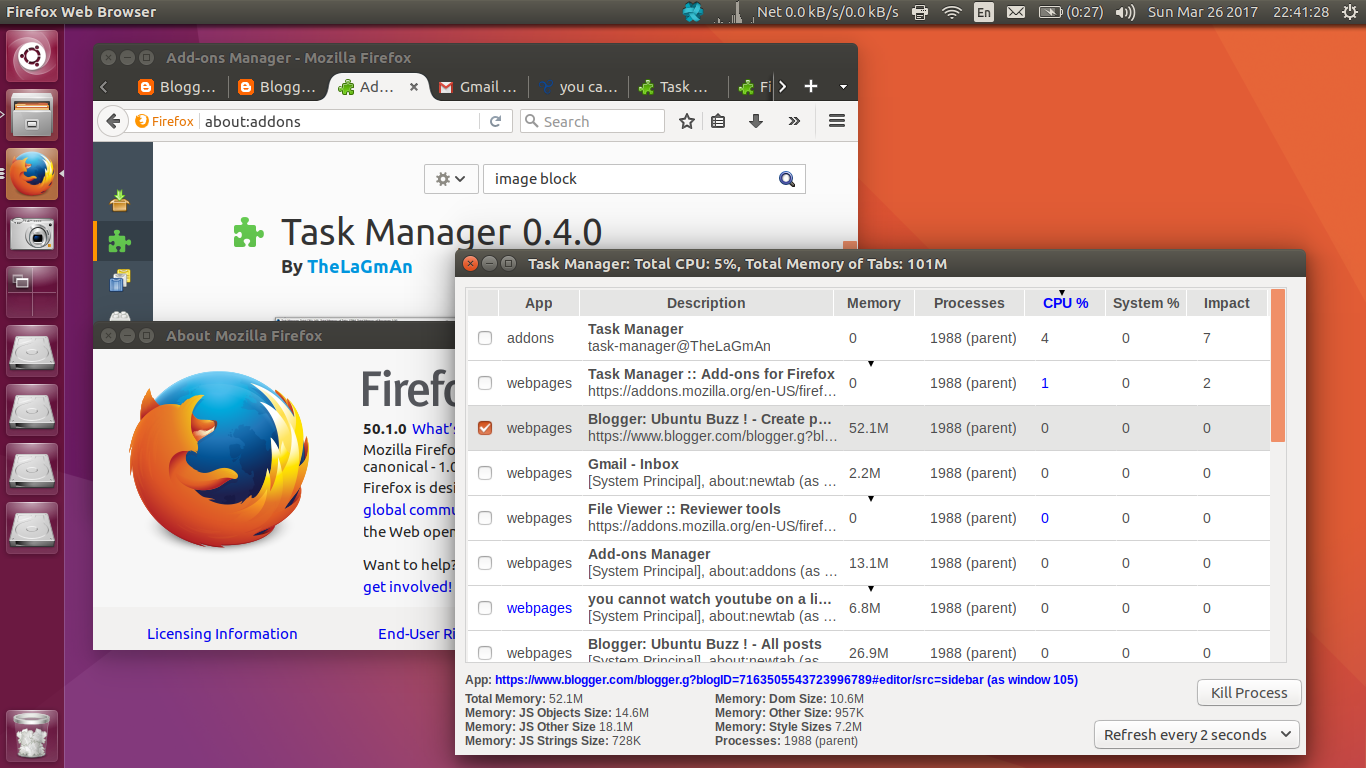Bookmark this page with star icon
Image resolution: width=1366 pixels, height=768 pixels.
[687, 121]
